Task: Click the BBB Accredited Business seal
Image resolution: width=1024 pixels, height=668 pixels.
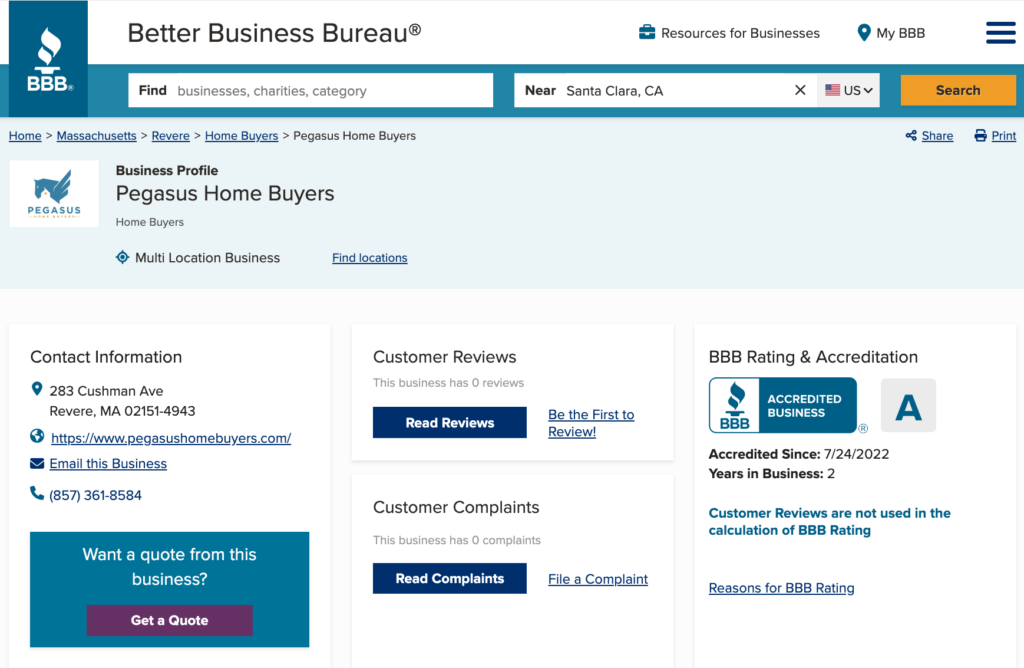Action: [783, 405]
